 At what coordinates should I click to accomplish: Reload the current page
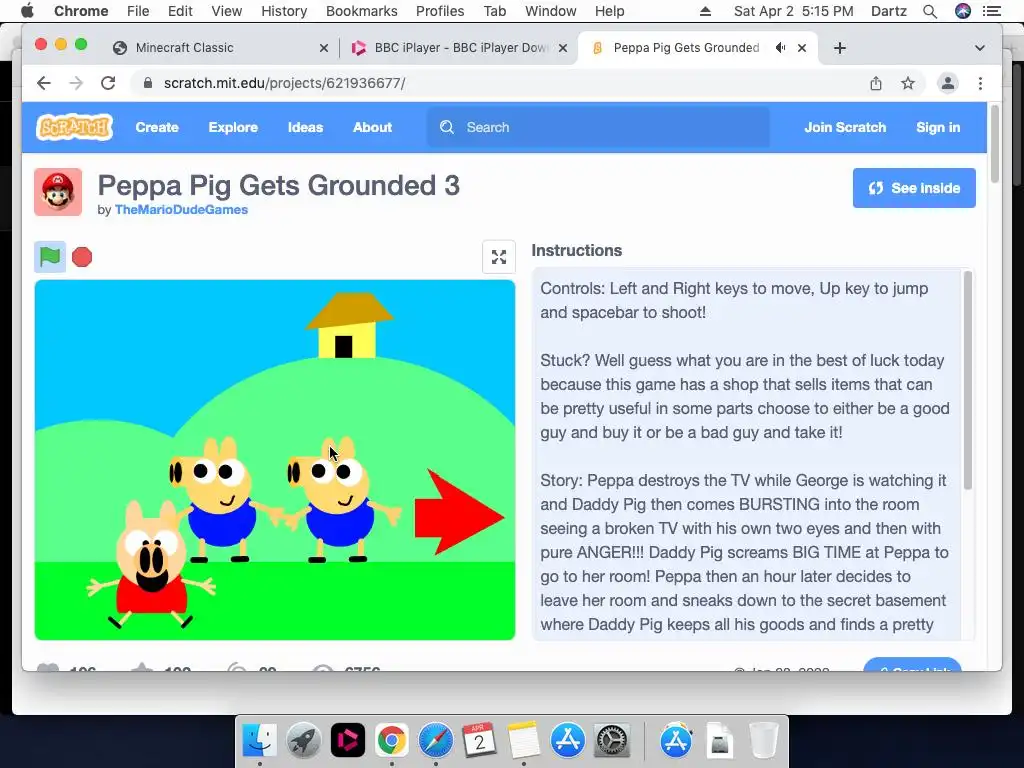point(108,83)
